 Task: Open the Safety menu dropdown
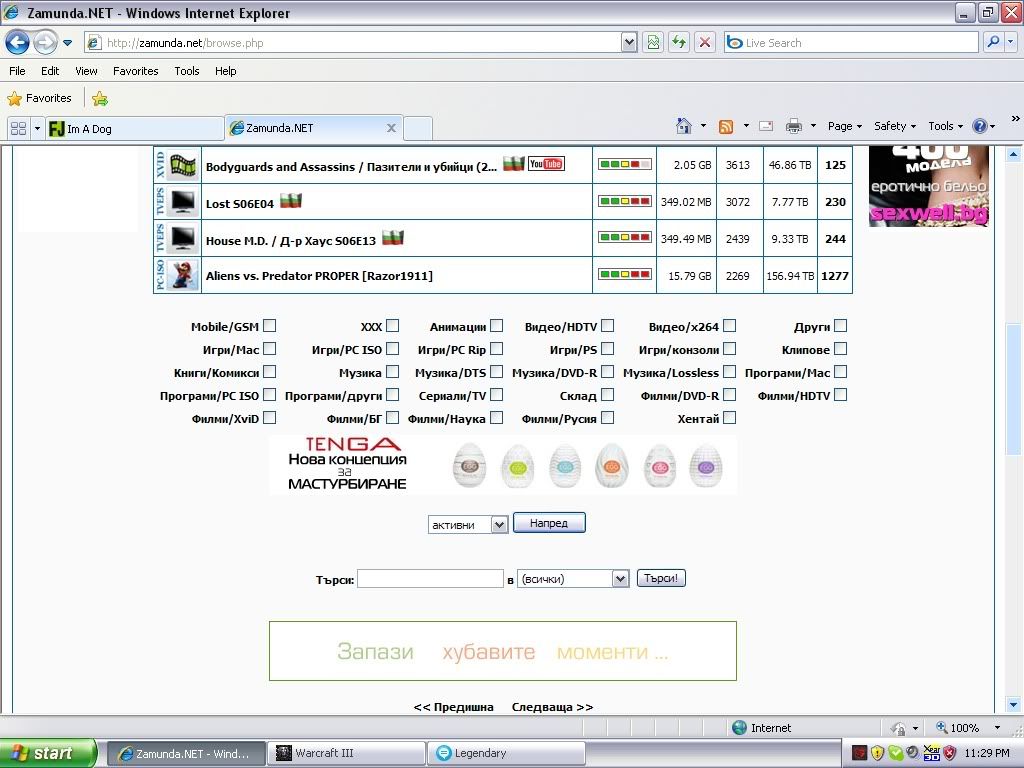[895, 126]
